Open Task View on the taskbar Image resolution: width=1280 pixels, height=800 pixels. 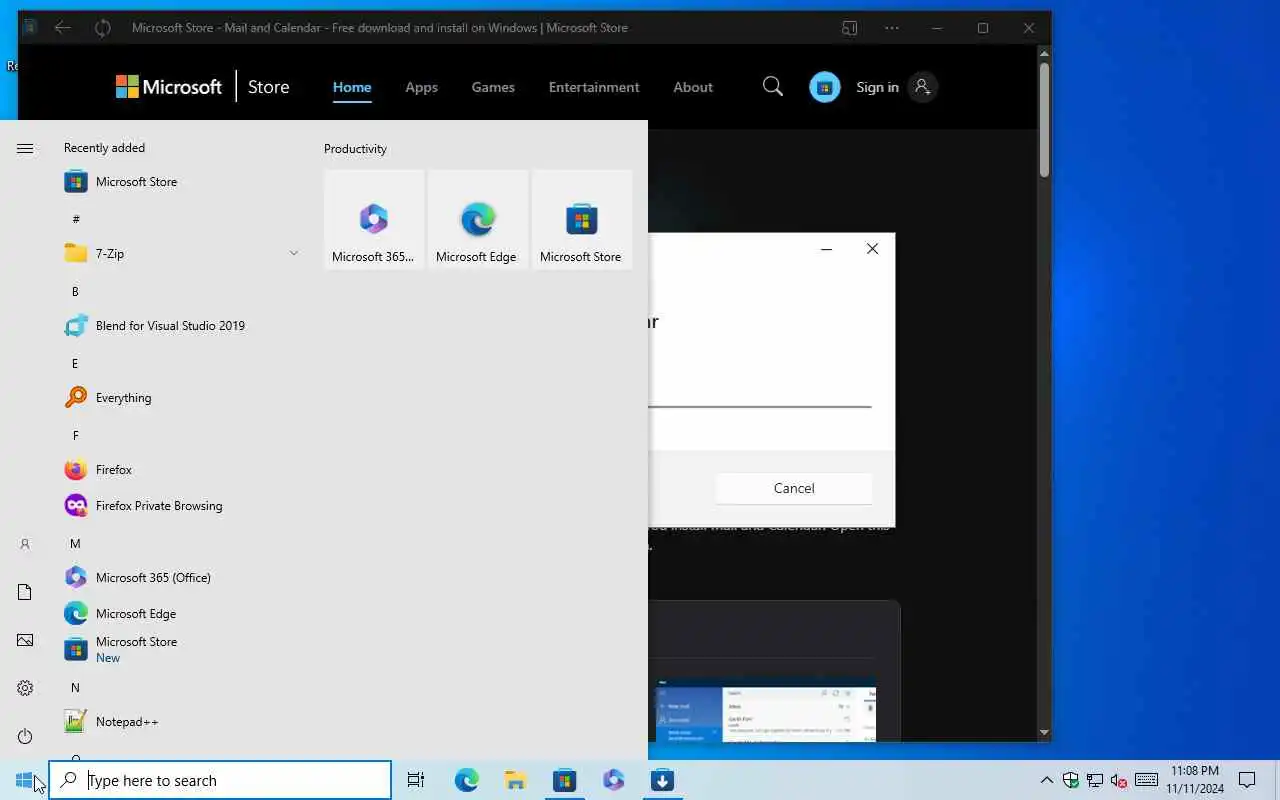pos(416,780)
